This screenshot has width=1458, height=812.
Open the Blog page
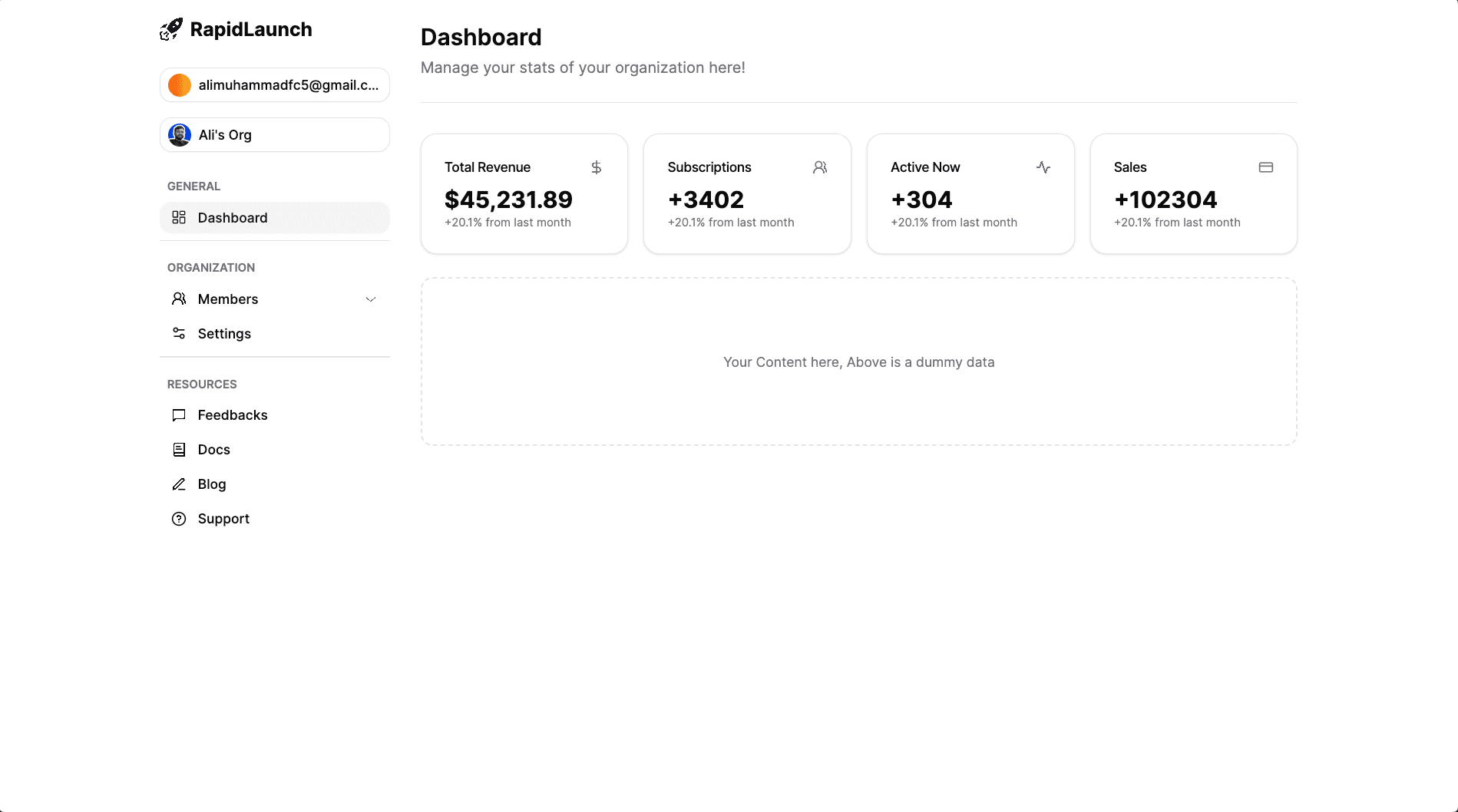pyautogui.click(x=211, y=484)
